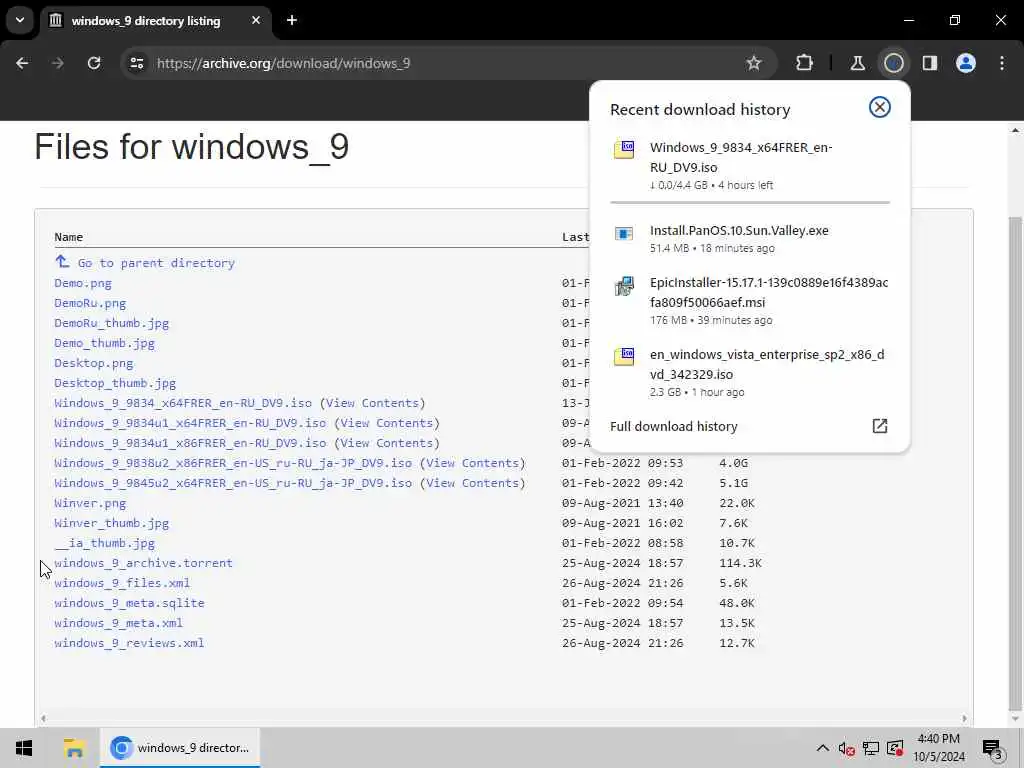Click the external-link icon beside Full download history
Image resolution: width=1024 pixels, height=768 pixels.
880,426
